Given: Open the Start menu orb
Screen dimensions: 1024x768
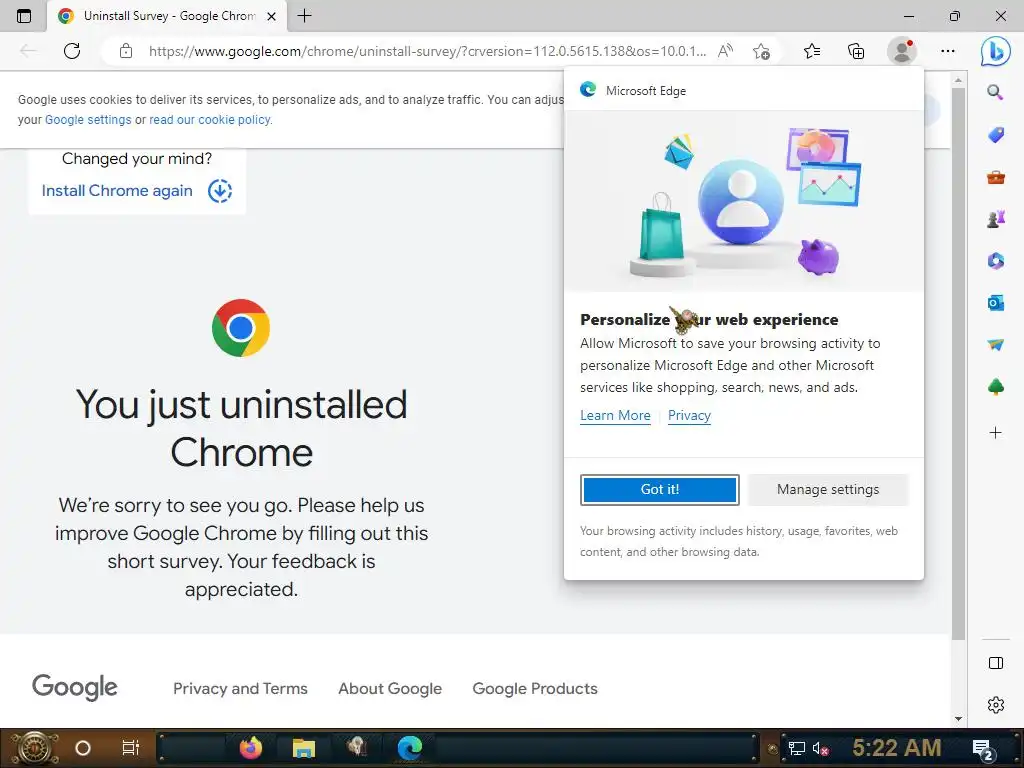Looking at the screenshot, I should click(33, 748).
